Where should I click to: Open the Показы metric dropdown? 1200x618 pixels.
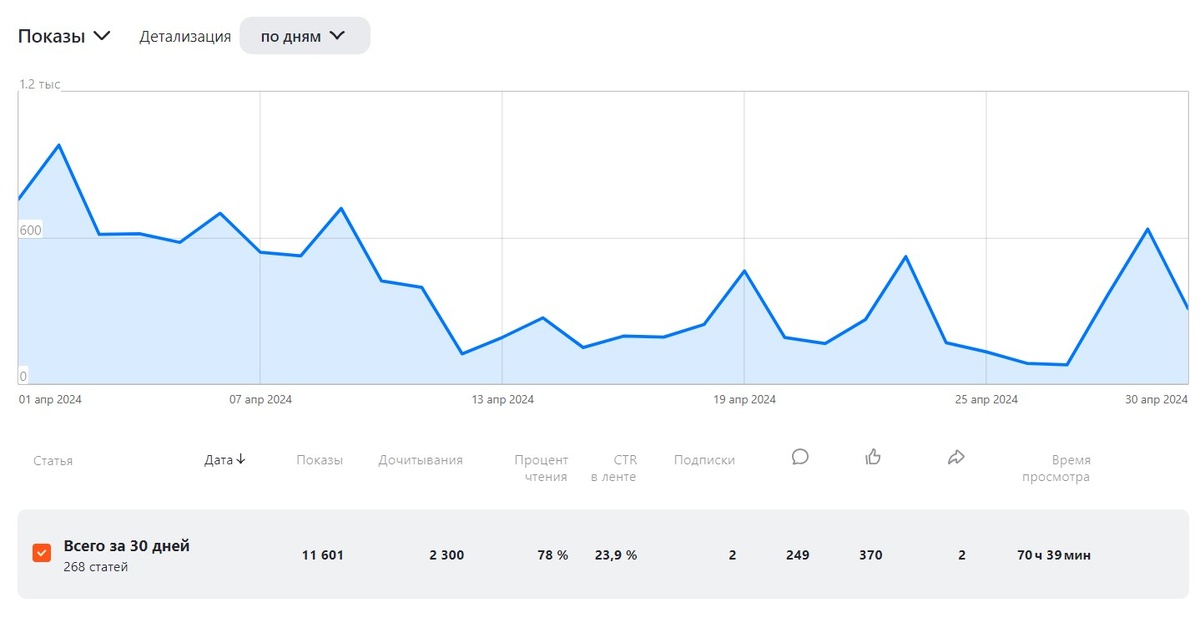click(64, 36)
